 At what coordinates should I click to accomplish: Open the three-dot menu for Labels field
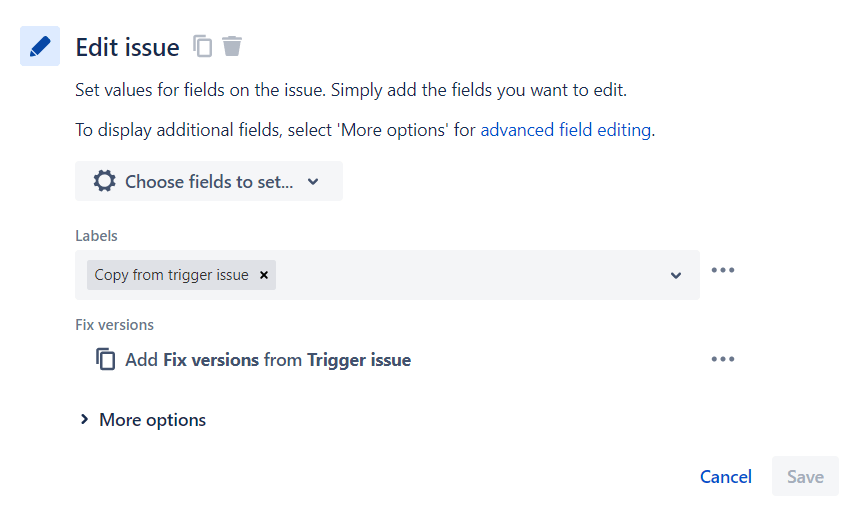[722, 270]
